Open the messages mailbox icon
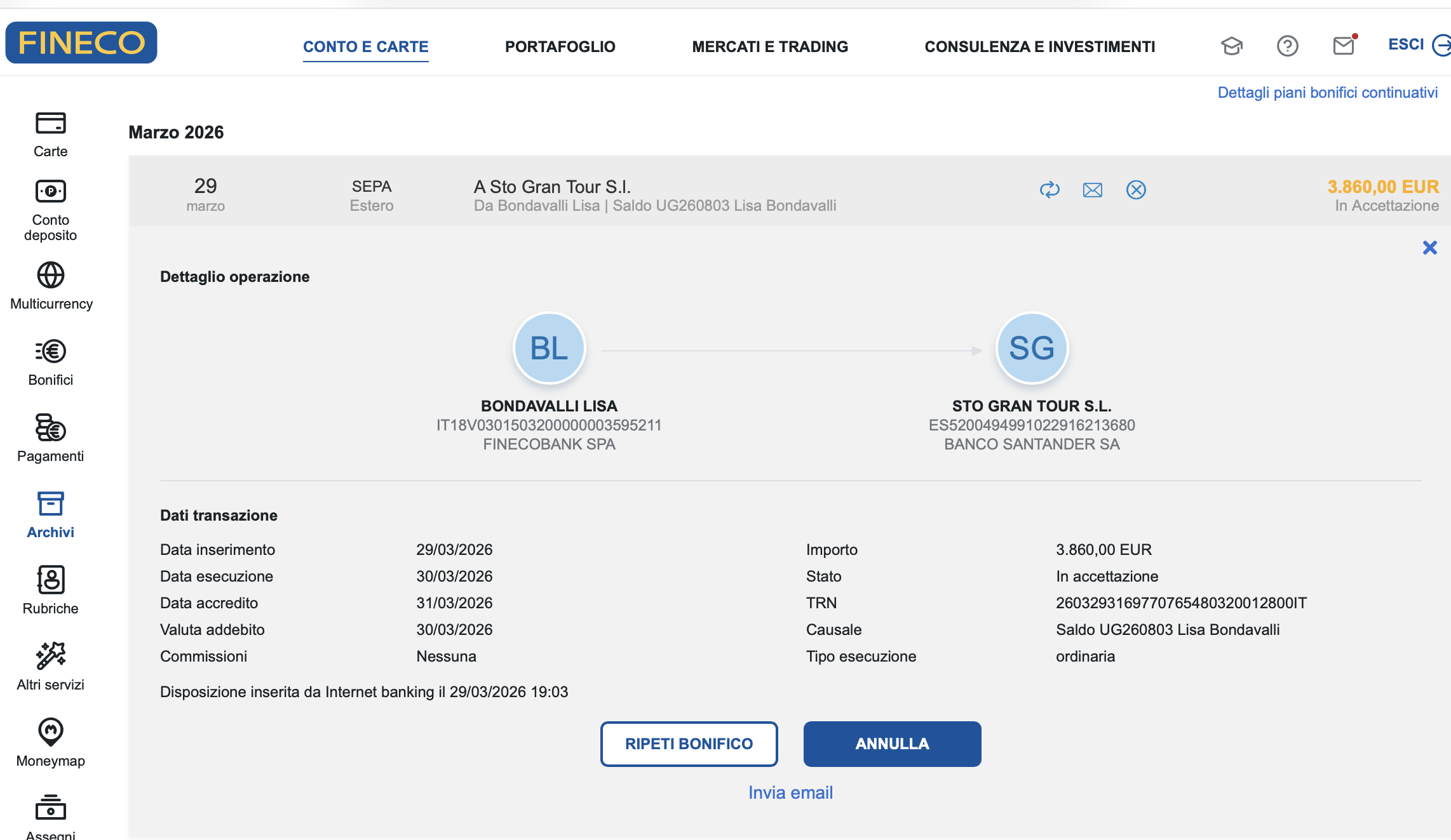1451x840 pixels. 1344,45
